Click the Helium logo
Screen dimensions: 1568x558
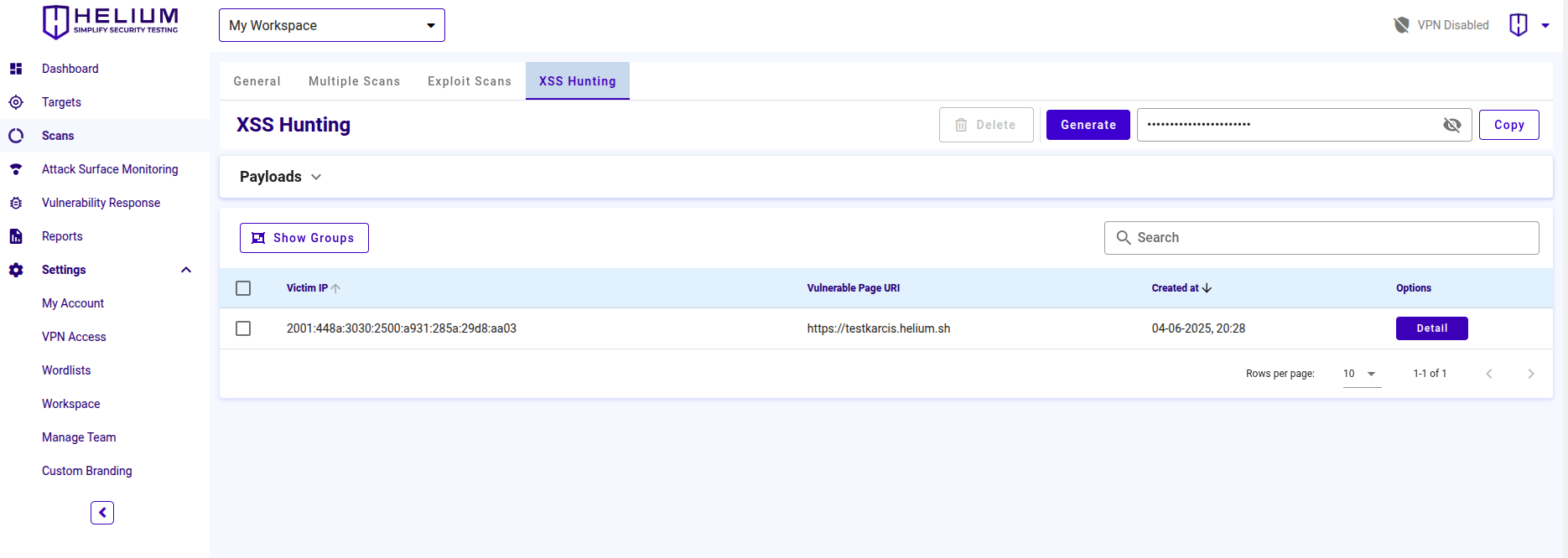110,23
